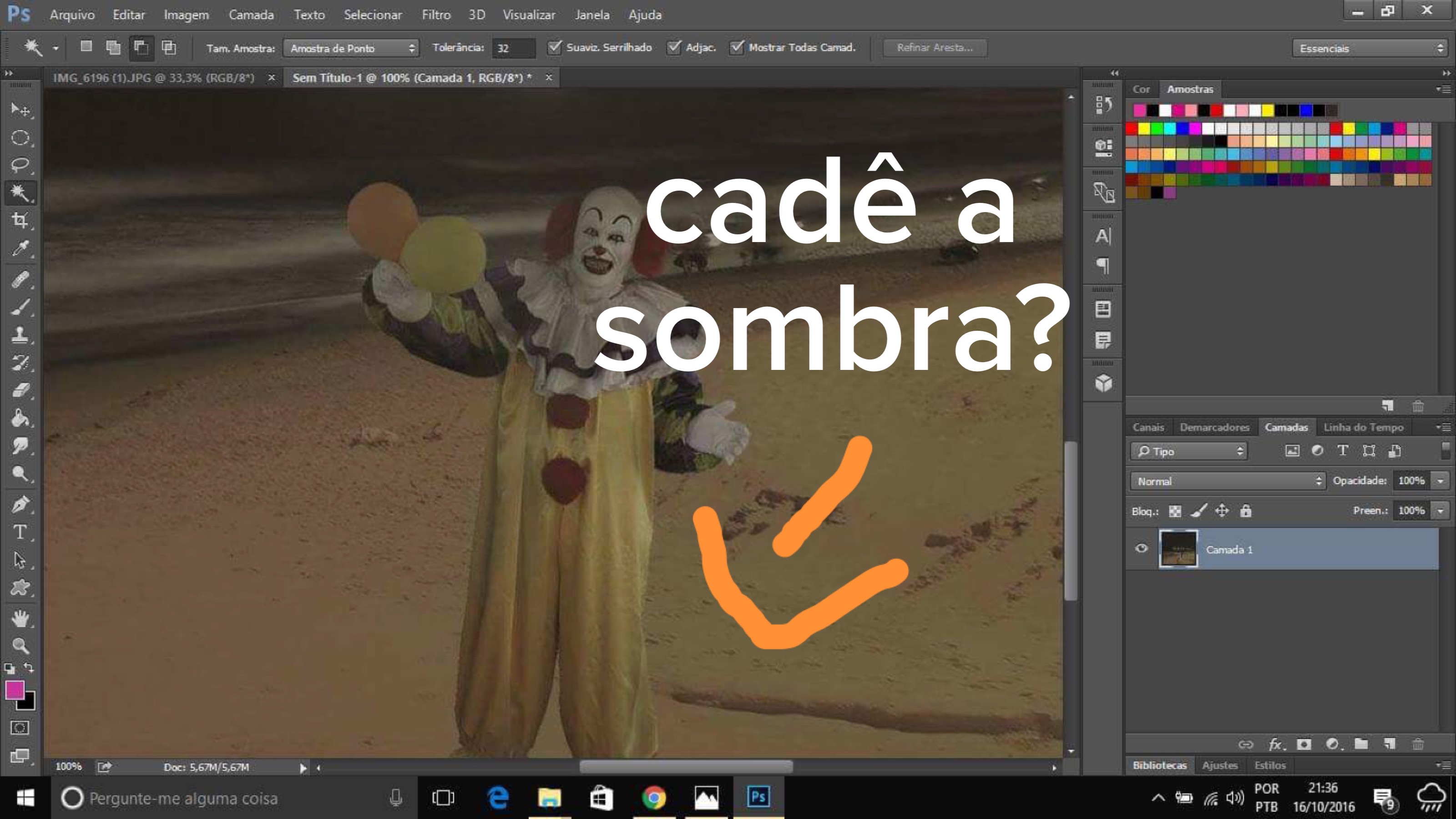Viewport: 1456px width, 819px height.
Task: Switch to the Canais tab
Action: click(1148, 427)
